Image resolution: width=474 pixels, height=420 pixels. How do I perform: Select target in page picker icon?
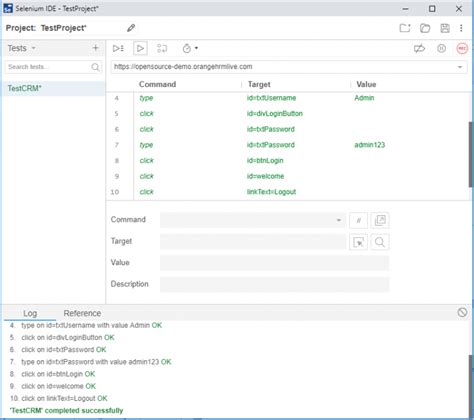pyautogui.click(x=358, y=242)
